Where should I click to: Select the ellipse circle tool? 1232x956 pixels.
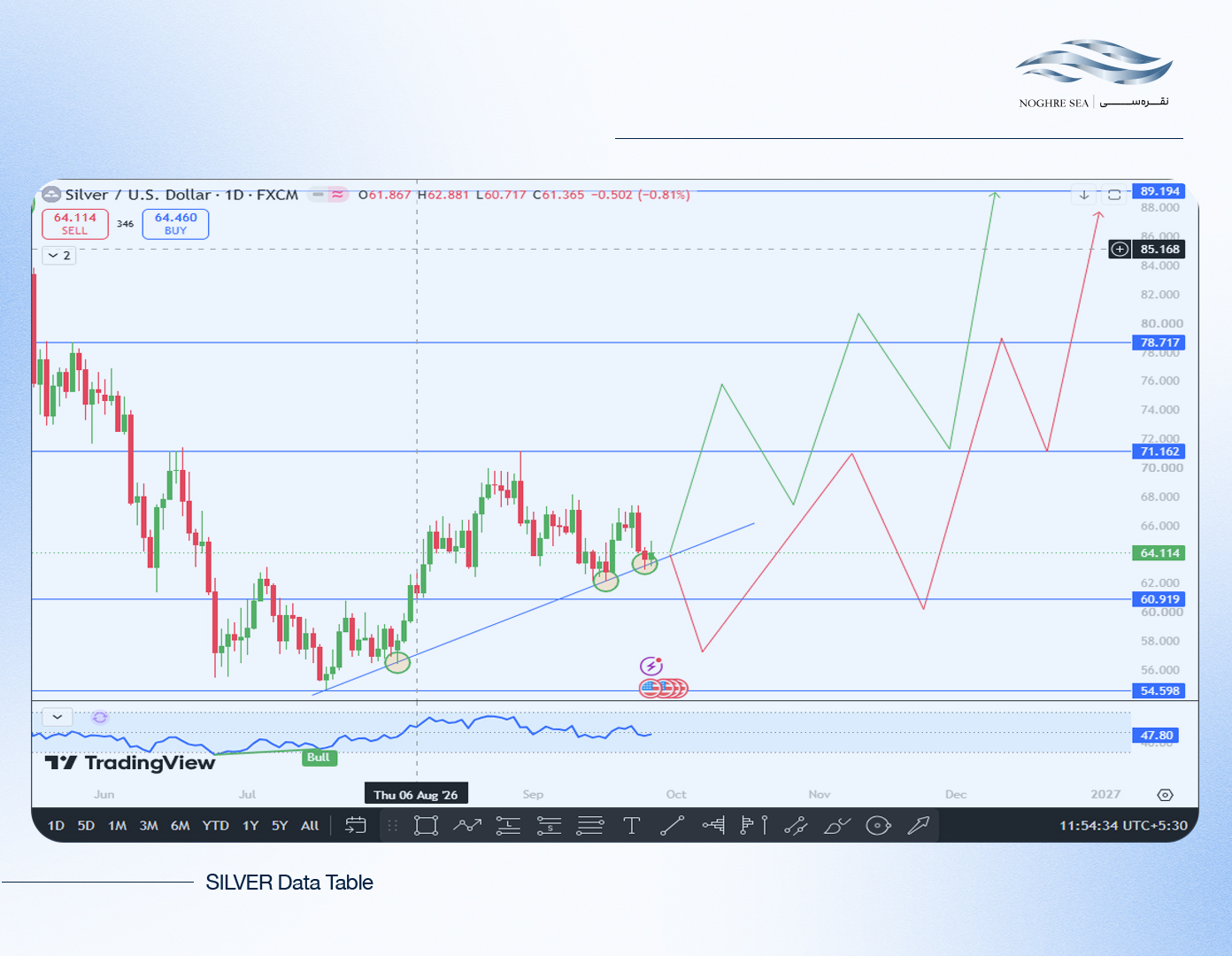pyautogui.click(x=878, y=826)
